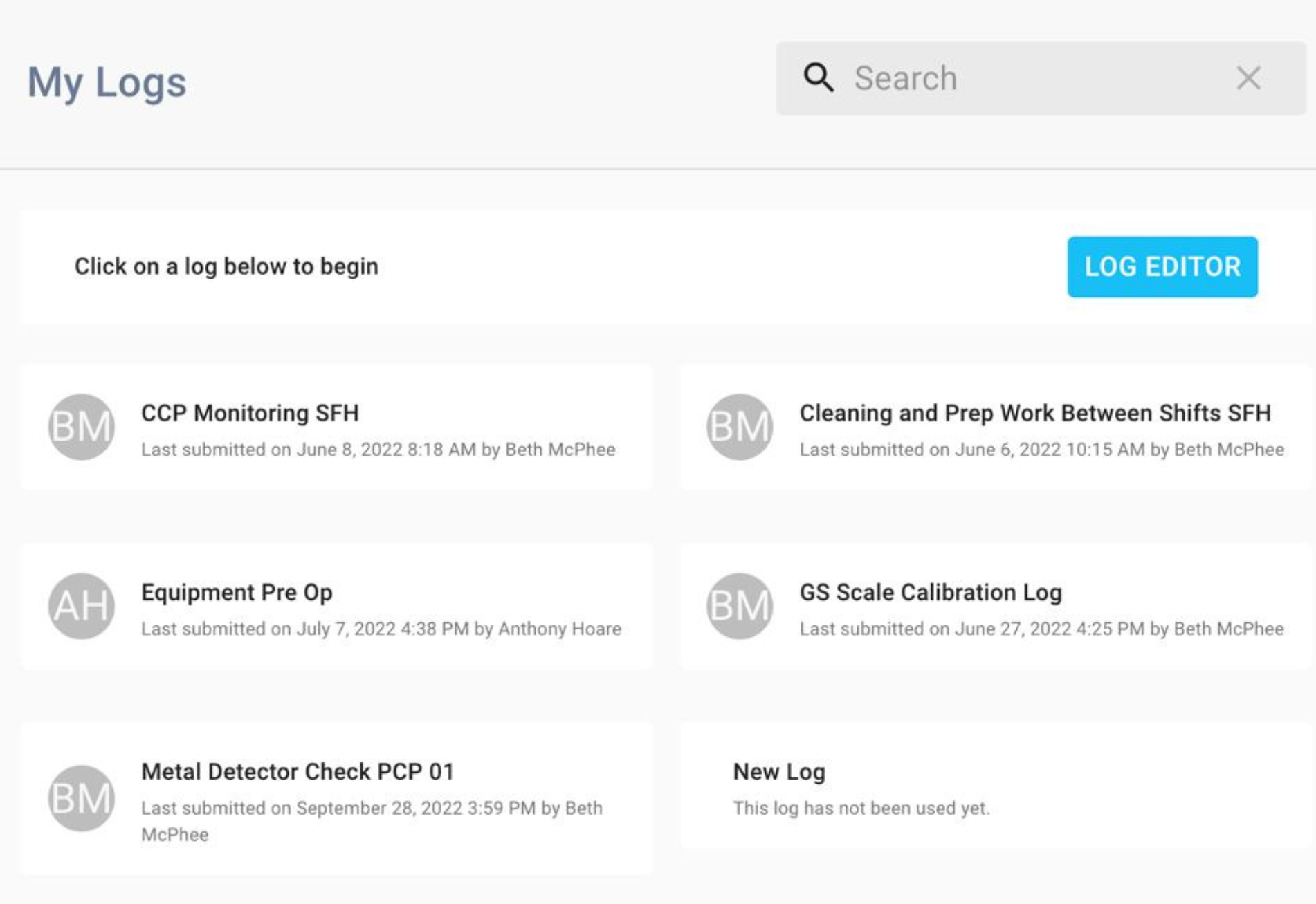Start the unused New Log

(779, 772)
